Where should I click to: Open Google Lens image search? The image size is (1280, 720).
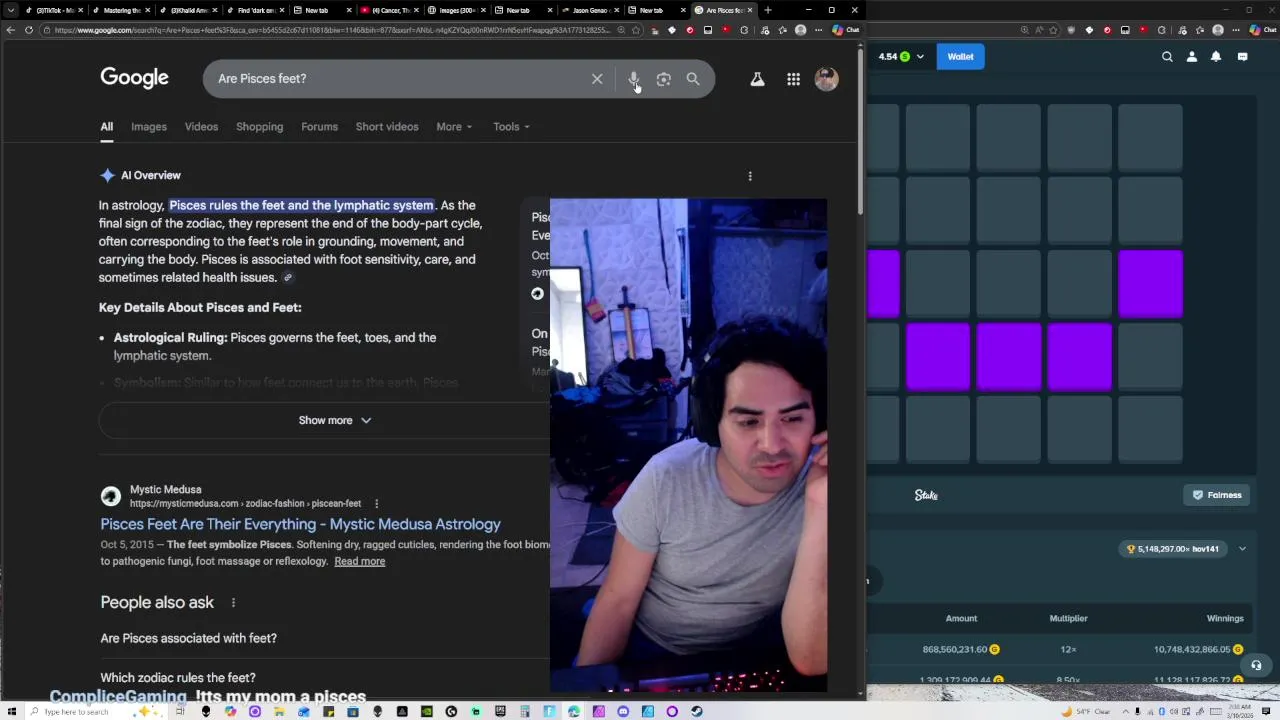[663, 79]
